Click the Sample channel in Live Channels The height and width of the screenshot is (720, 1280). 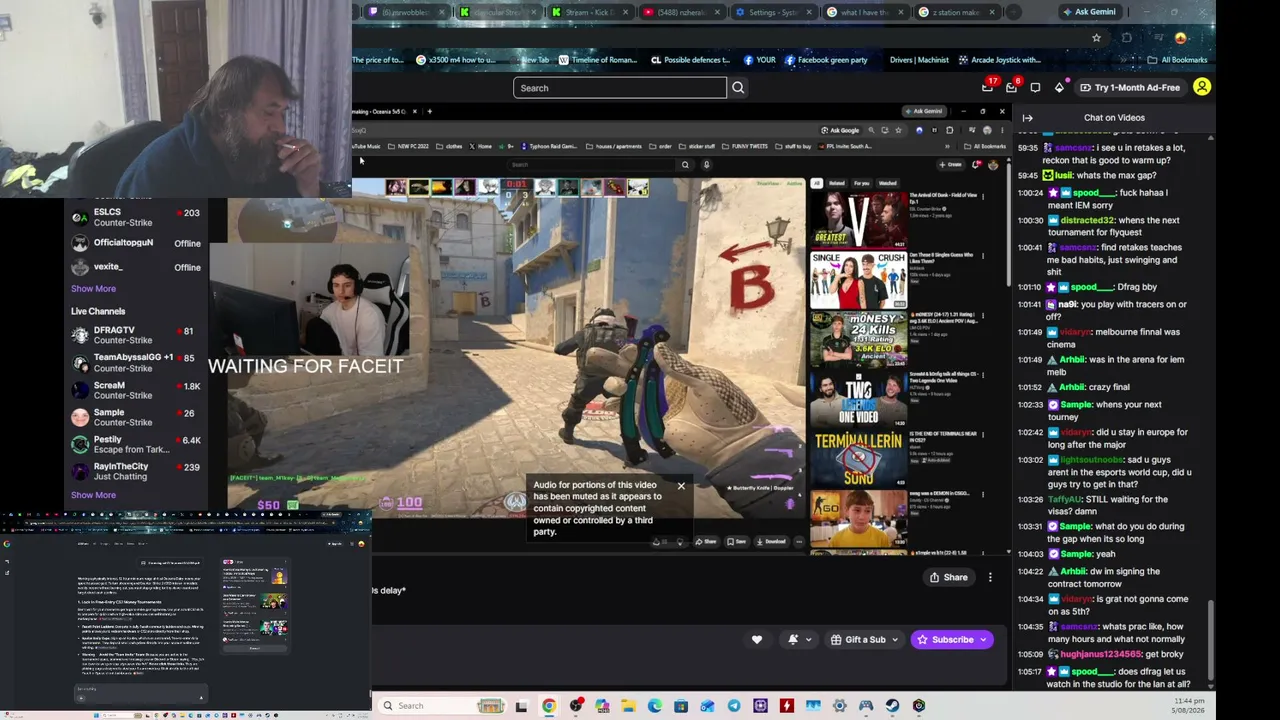135,417
